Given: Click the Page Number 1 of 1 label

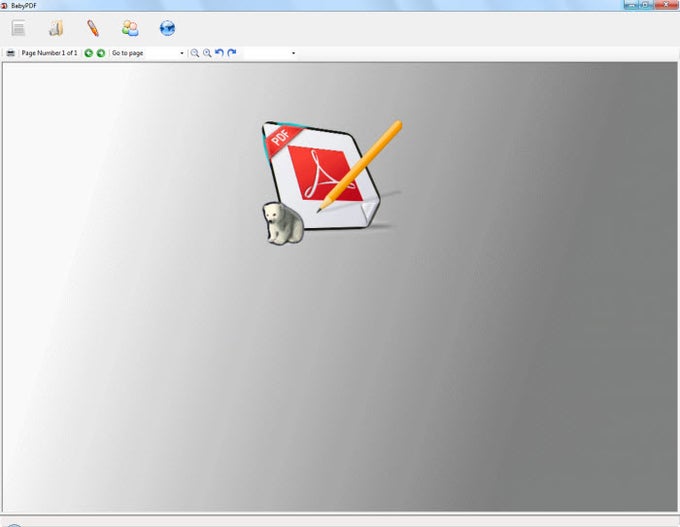Looking at the screenshot, I should click(49, 53).
